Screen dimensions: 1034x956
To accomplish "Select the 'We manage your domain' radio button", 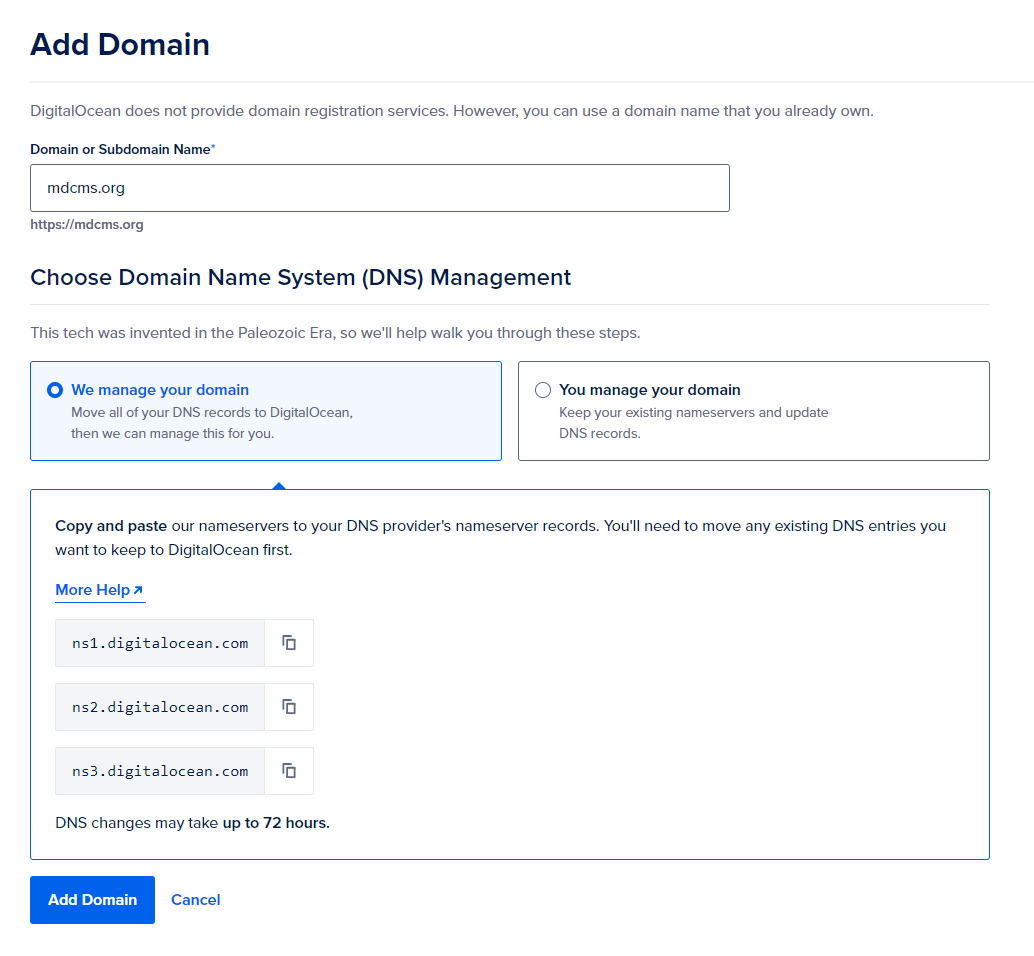I will pyautogui.click(x=55, y=390).
